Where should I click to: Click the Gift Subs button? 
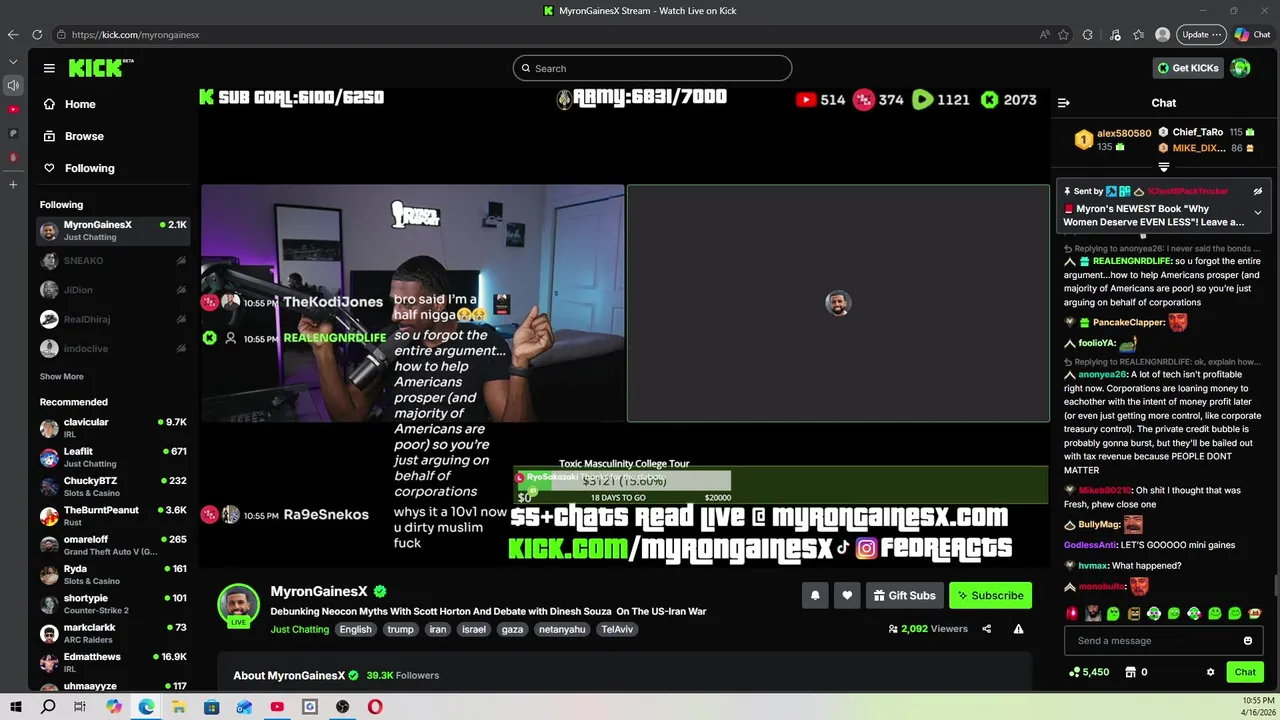pos(904,595)
